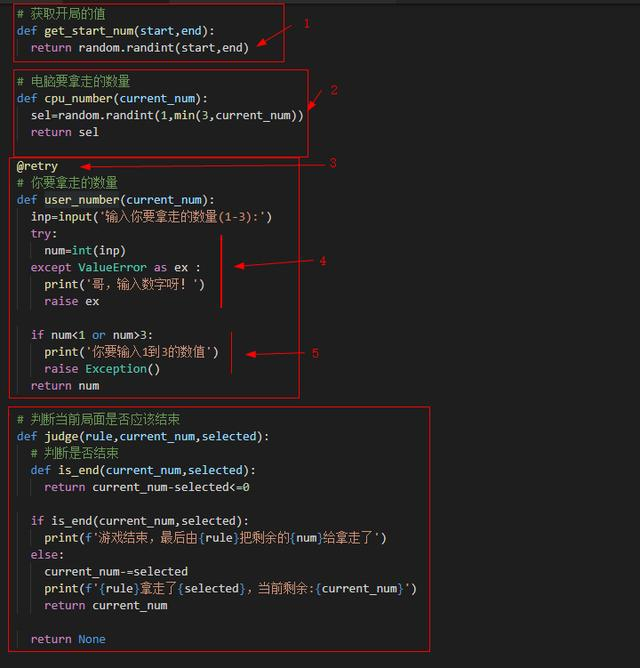Click the print line containing '当前剩余'
Screen dimensions: 640x668
(231, 588)
